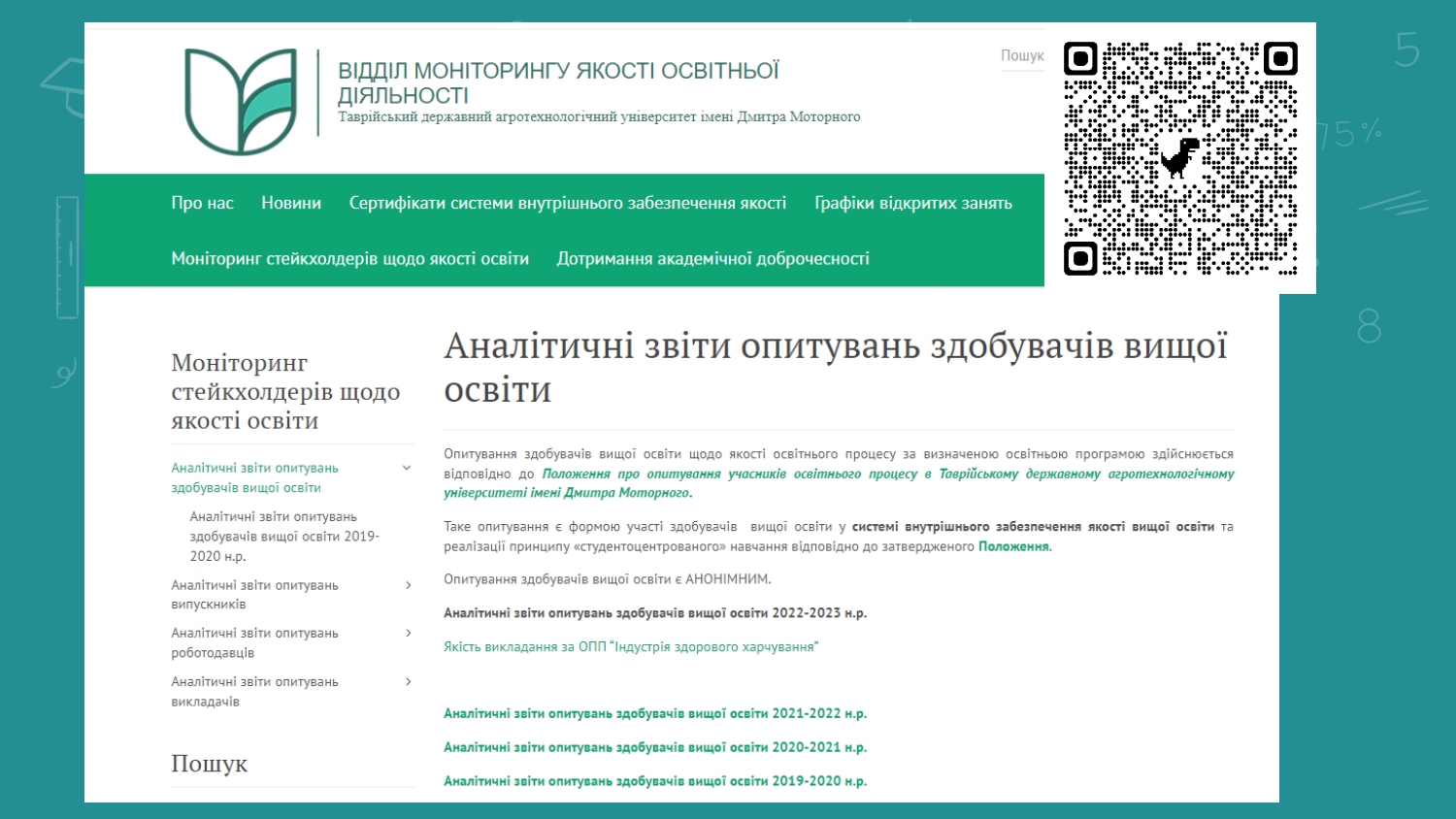This screenshot has height=819, width=1456.
Task: Open 'Якість викладання за ОПП Індустрія здорового харчування' link
Action: coord(631,647)
